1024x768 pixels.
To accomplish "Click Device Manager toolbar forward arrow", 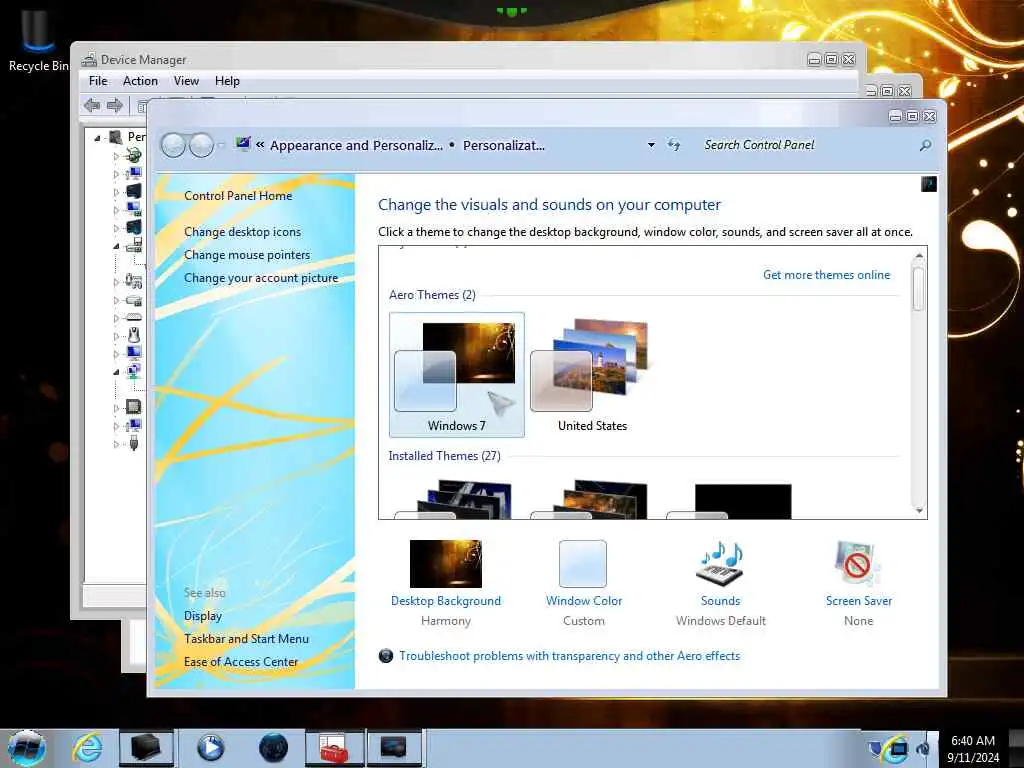I will click(115, 105).
